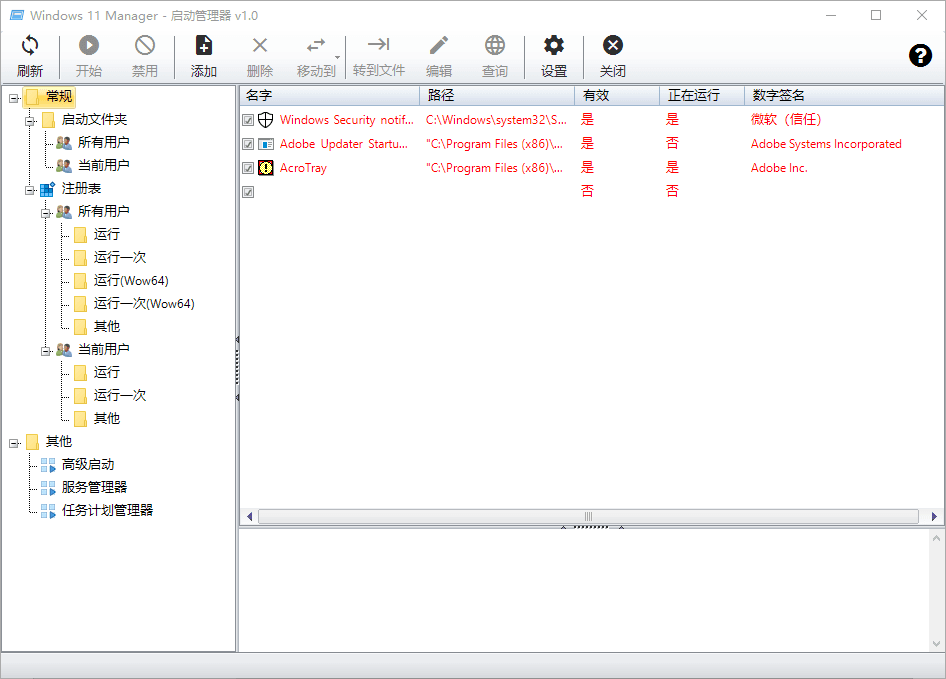
Task: Sort by the 有效 column header
Action: click(617, 95)
